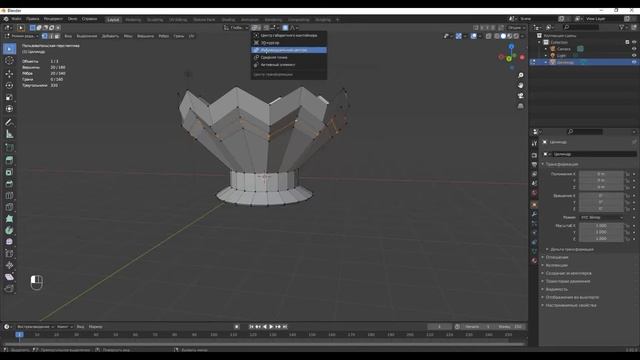Jump to the timeline start frame
Image resolution: width=640 pixels, height=360 pixels.
251,327
